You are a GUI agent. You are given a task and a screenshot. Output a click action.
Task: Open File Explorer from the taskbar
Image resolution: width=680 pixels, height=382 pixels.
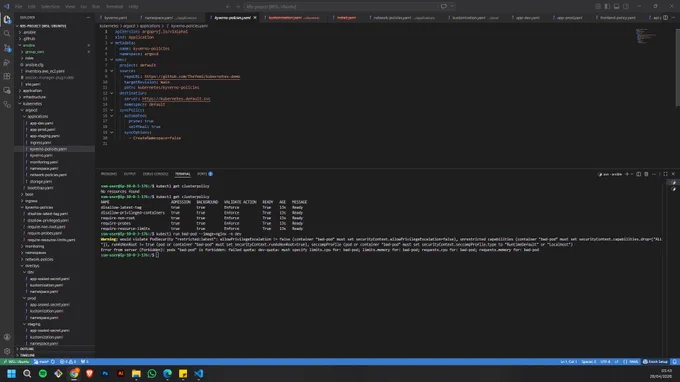(x=136, y=374)
